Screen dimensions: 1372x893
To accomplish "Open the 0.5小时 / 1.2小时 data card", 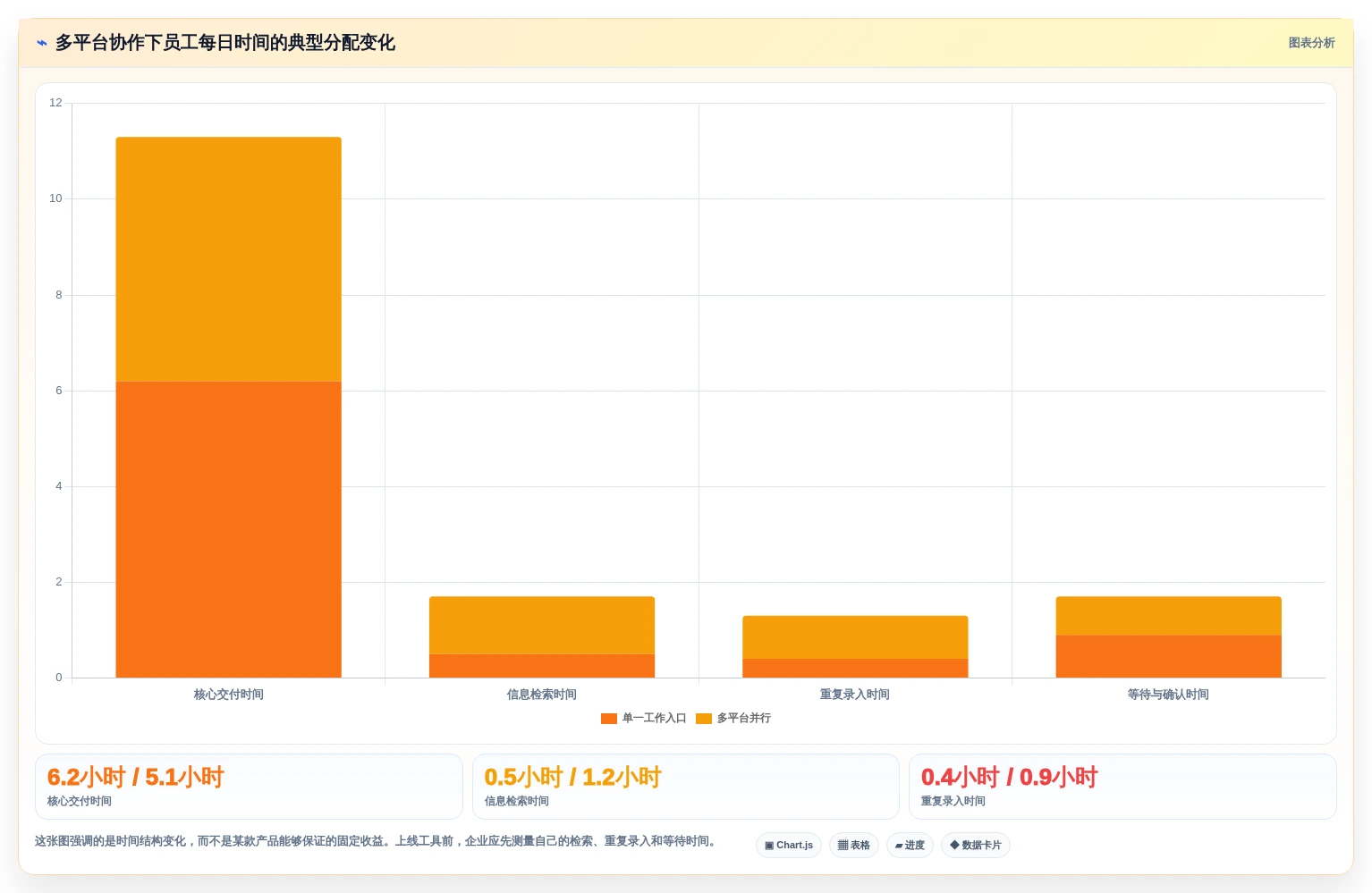I will point(685,787).
